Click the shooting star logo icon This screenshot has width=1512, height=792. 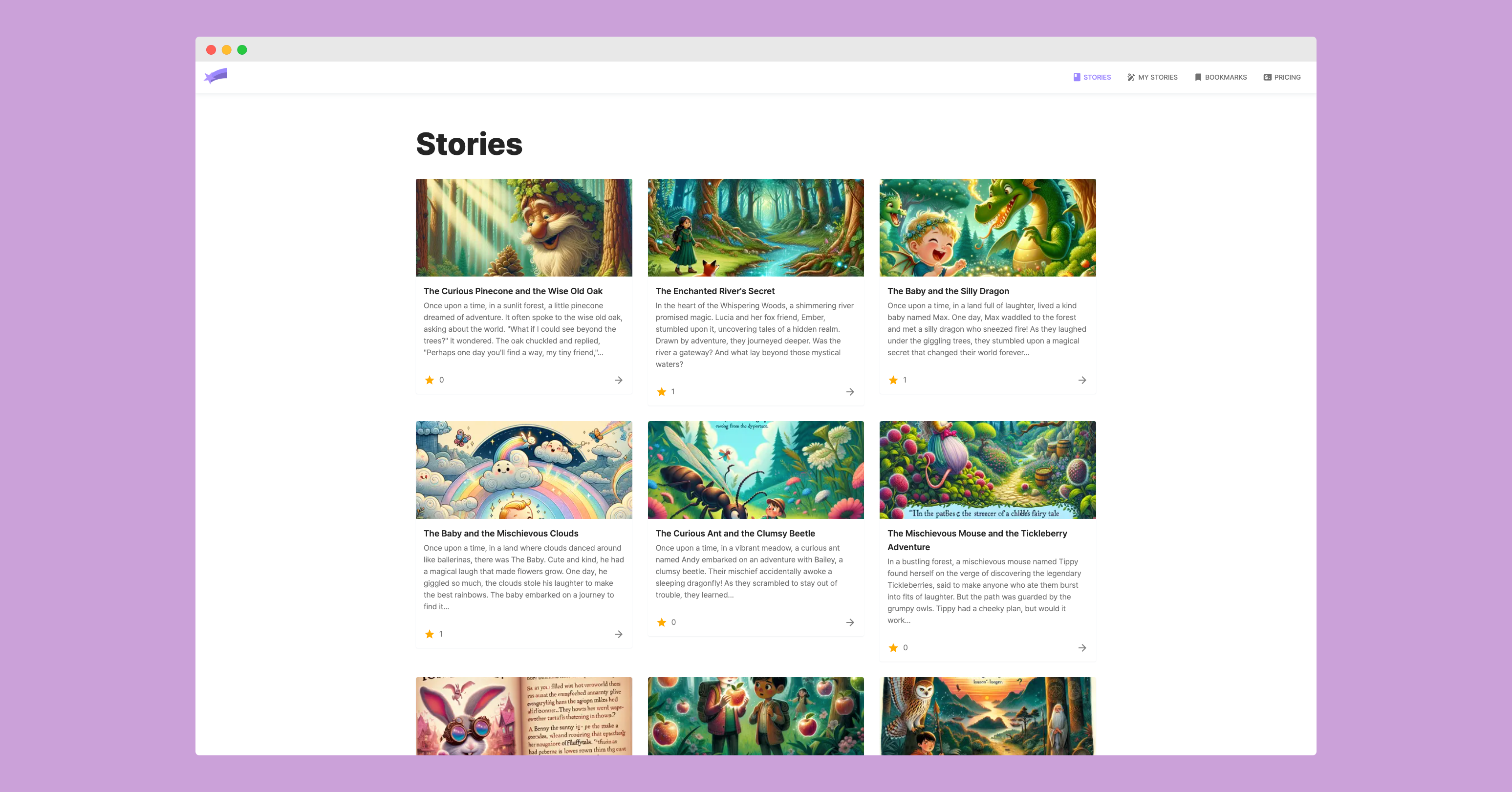[216, 76]
